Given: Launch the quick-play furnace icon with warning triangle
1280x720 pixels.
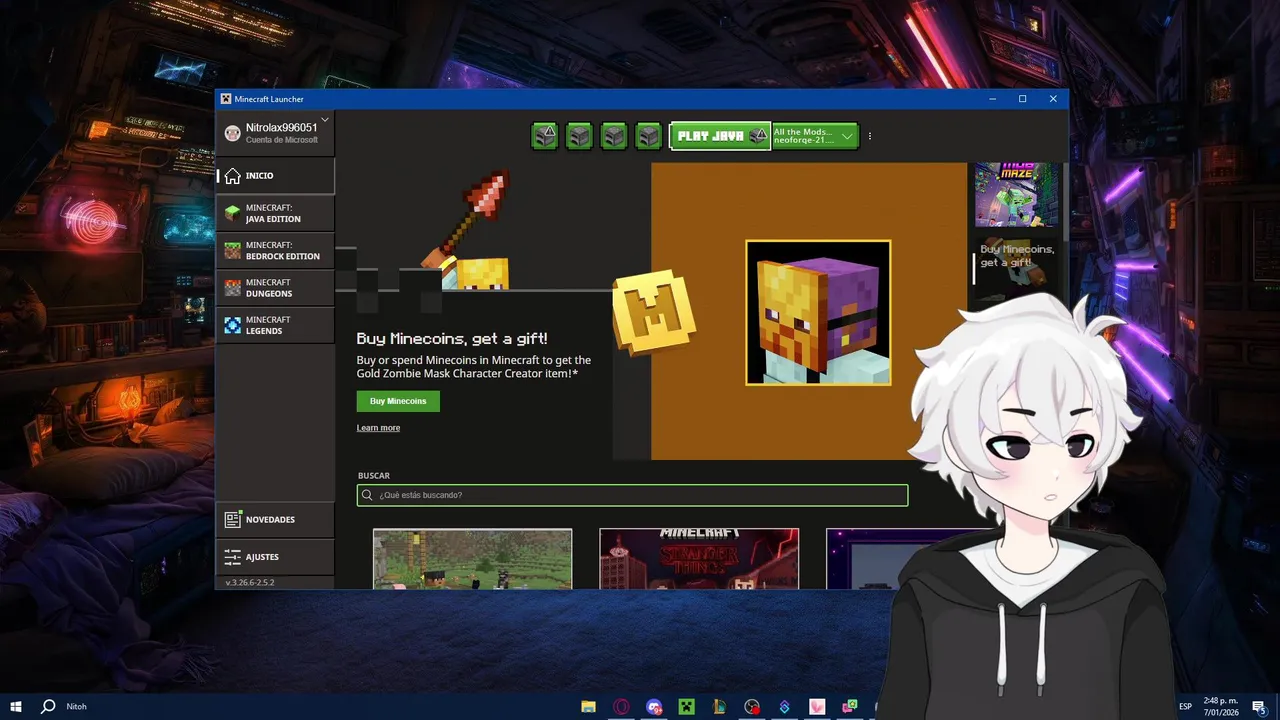Looking at the screenshot, I should pos(545,136).
